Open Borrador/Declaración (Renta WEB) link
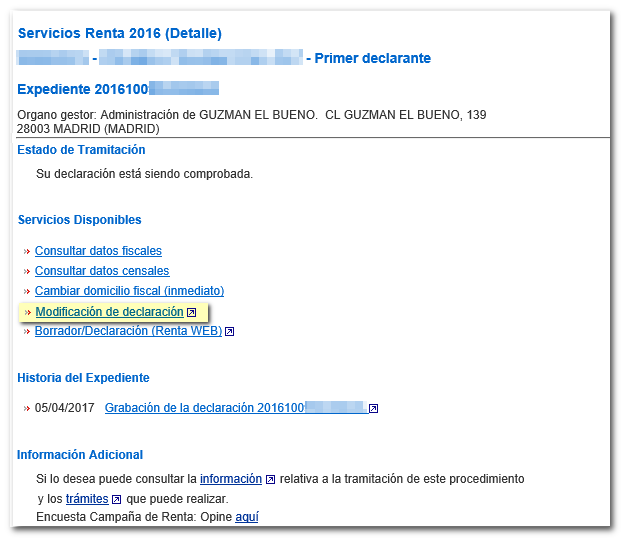This screenshot has width=621, height=538. click(x=128, y=331)
